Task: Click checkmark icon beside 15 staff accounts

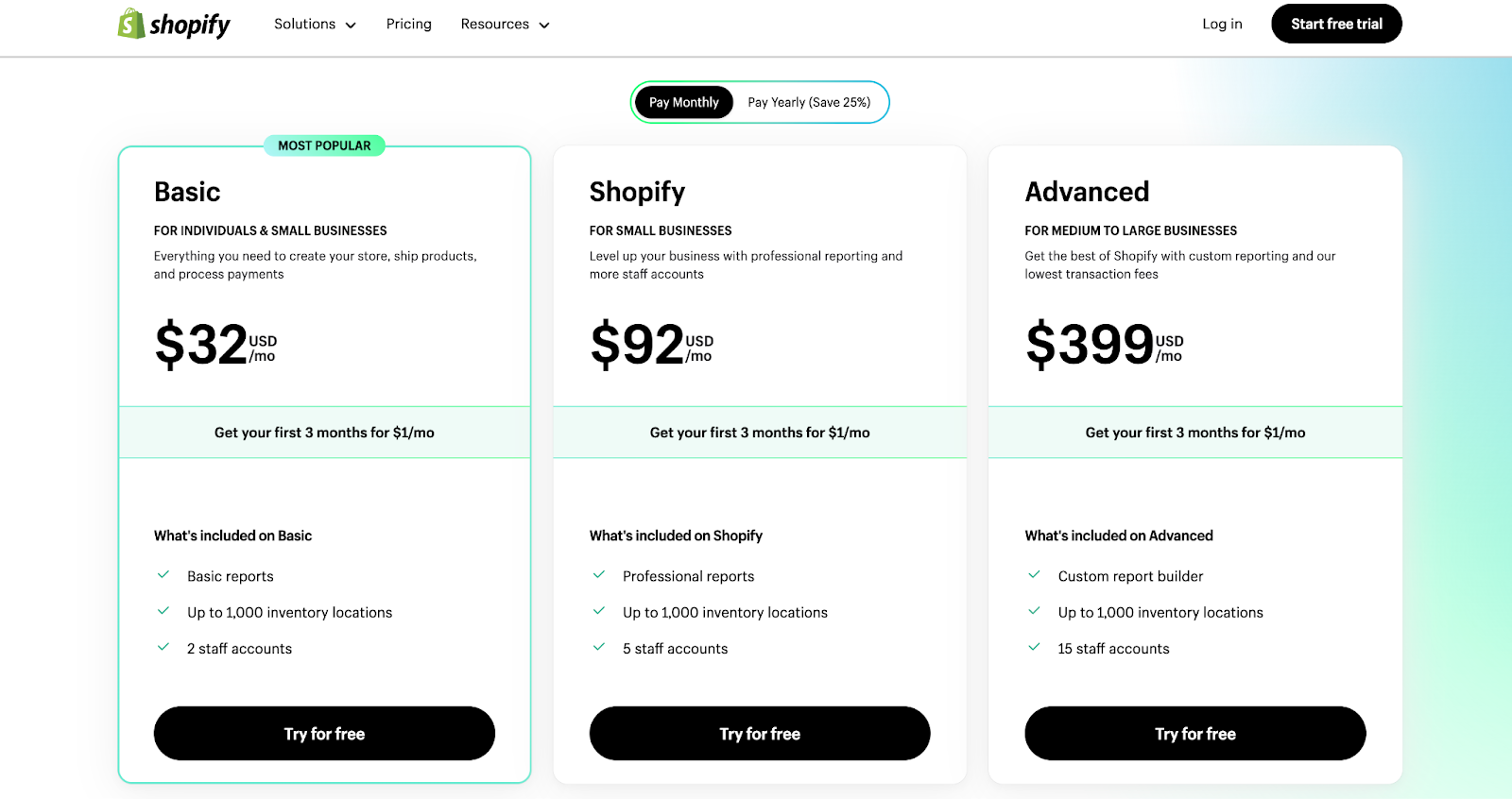Action: (1035, 647)
